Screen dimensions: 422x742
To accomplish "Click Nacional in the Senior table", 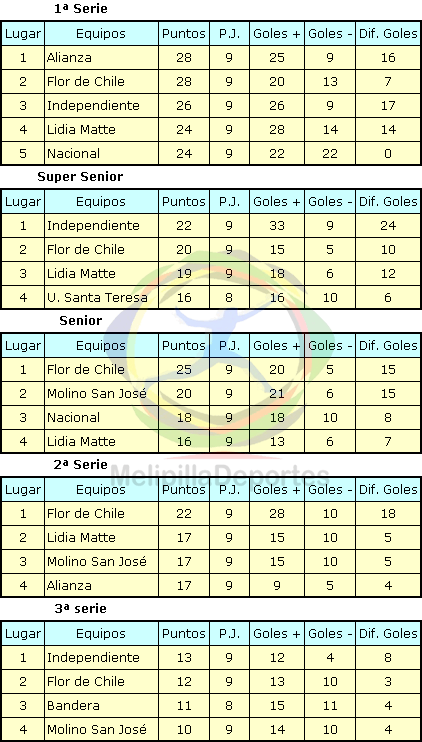I will 73,417.
